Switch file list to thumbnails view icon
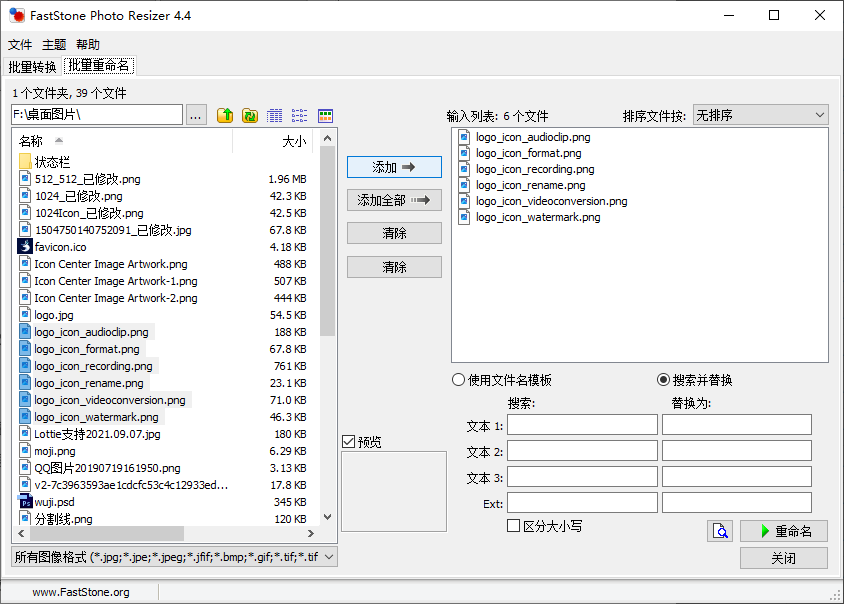The height and width of the screenshot is (604, 844). pyautogui.click(x=325, y=116)
